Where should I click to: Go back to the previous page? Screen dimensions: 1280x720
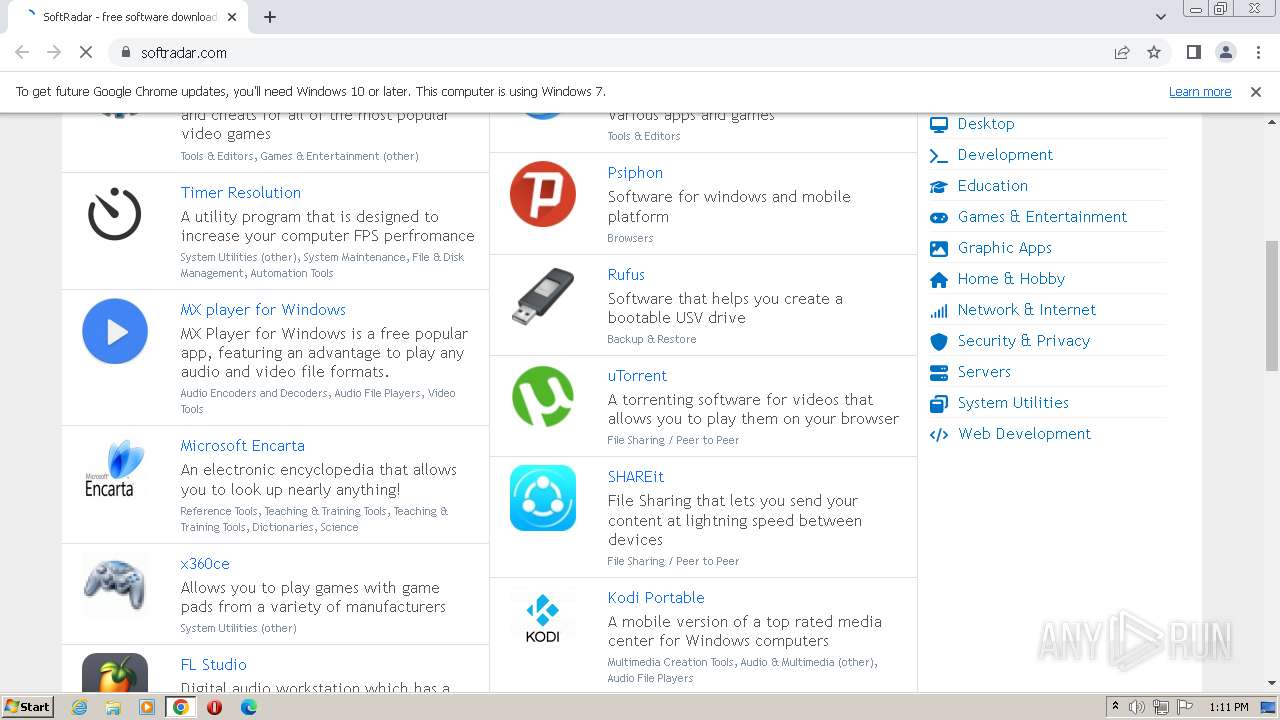coord(22,52)
